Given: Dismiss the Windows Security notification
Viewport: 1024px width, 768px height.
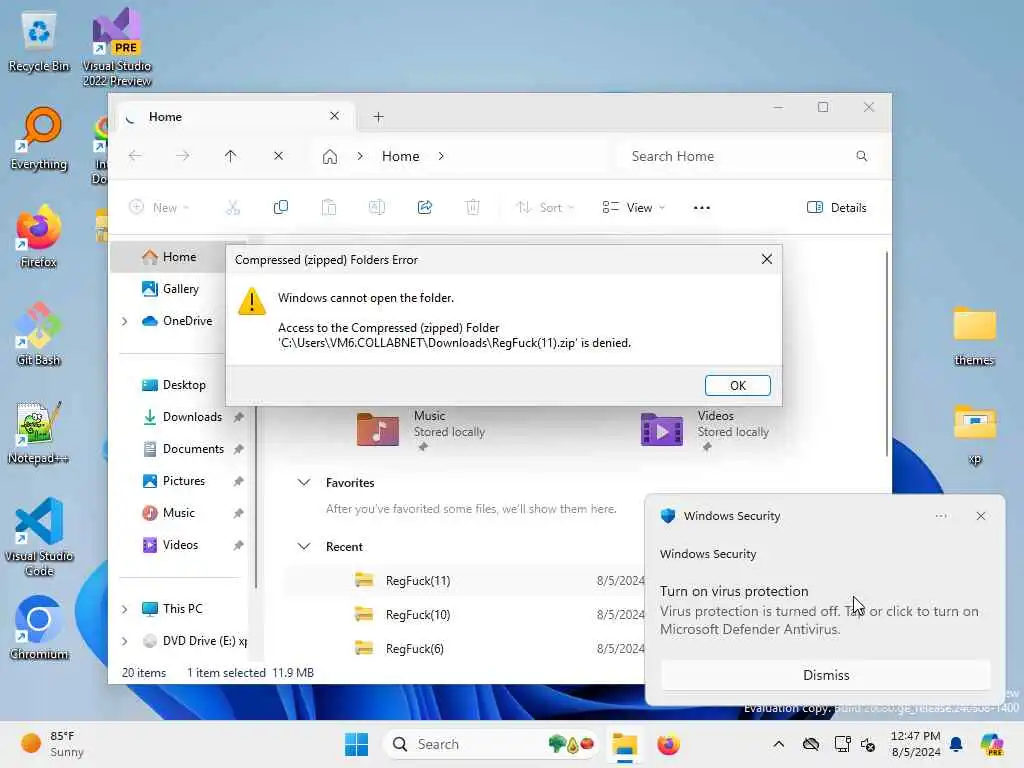Looking at the screenshot, I should coord(825,675).
